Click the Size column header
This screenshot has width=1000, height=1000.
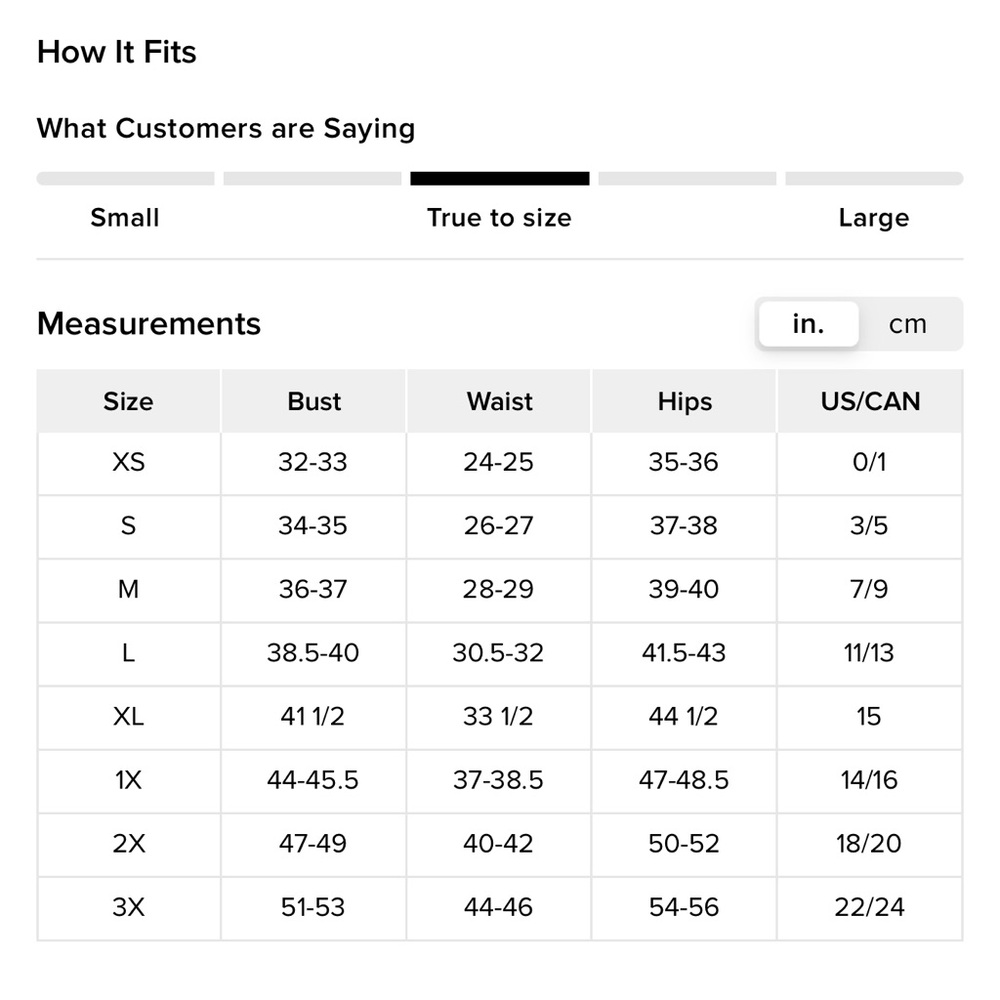pos(128,401)
